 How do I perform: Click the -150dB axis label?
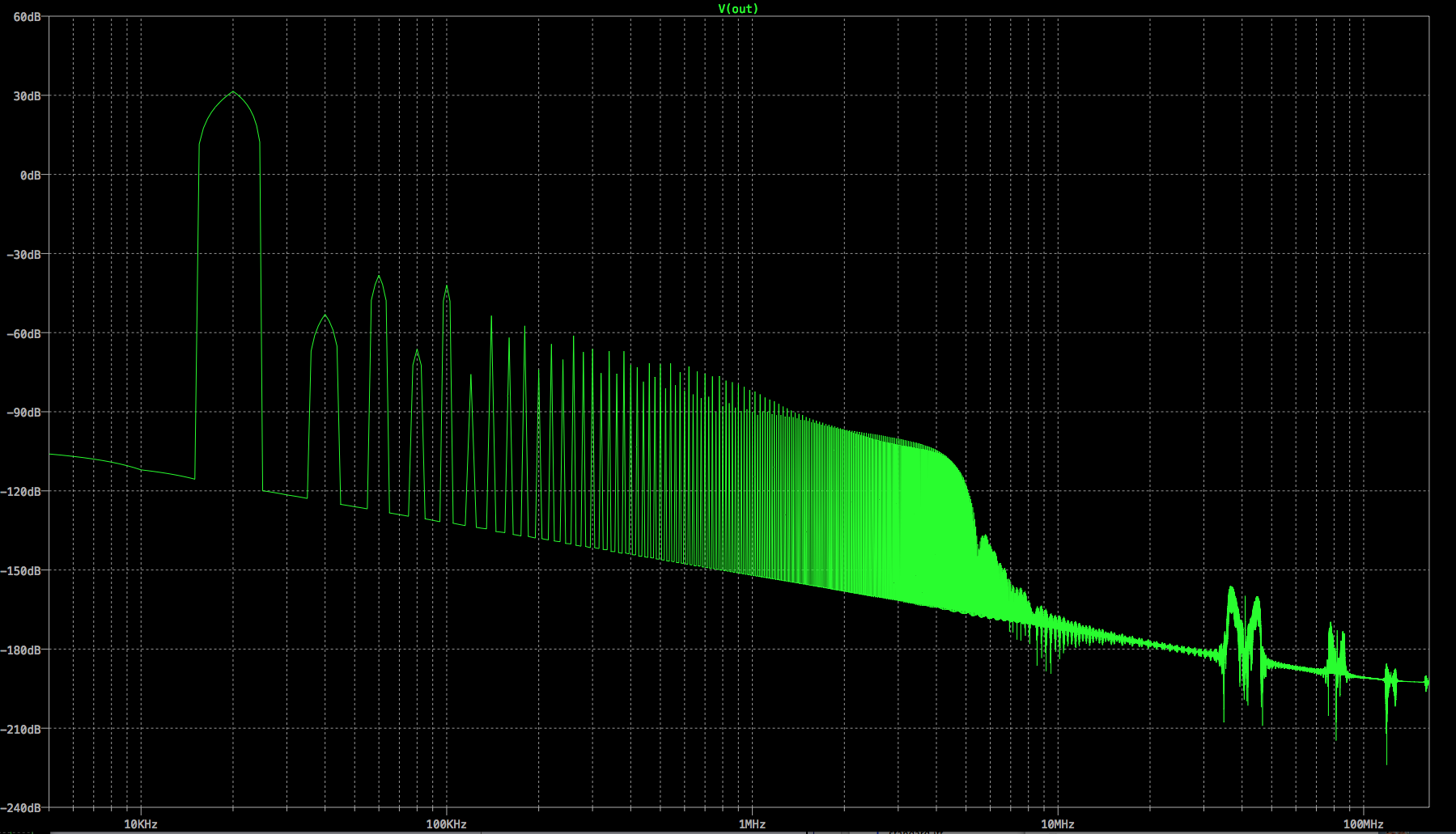click(x=21, y=571)
